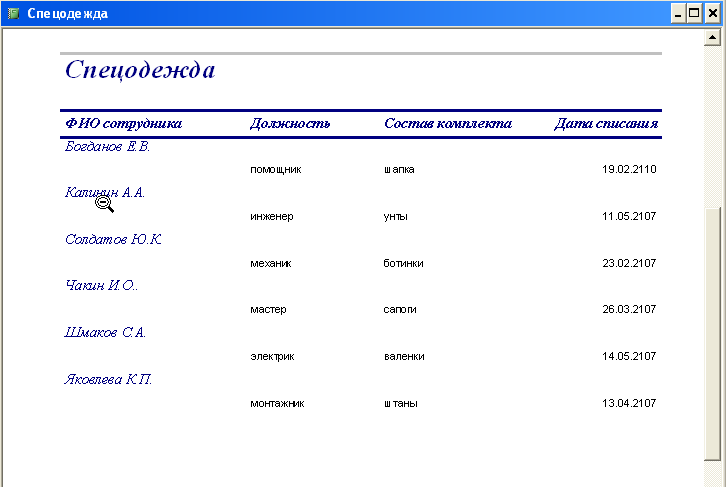
Task: Close the Спецодежда report window
Action: click(x=713, y=13)
